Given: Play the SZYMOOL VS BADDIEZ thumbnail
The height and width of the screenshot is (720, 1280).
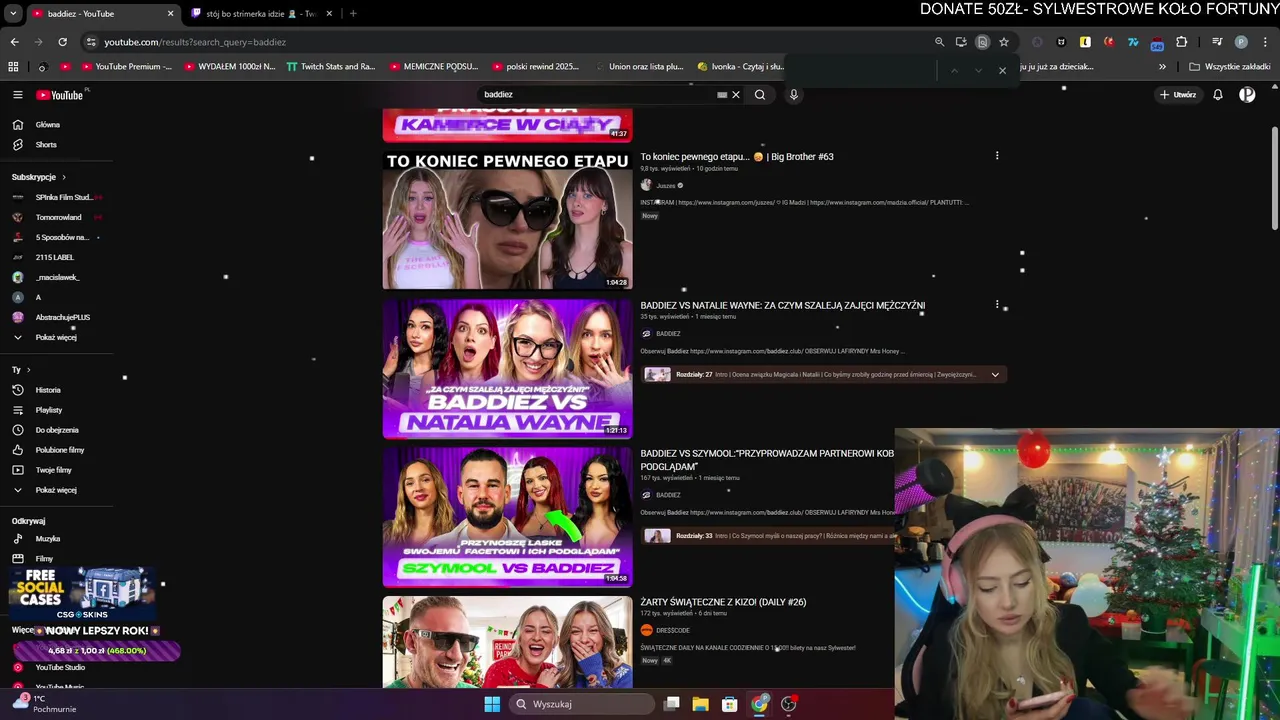Looking at the screenshot, I should [507, 517].
